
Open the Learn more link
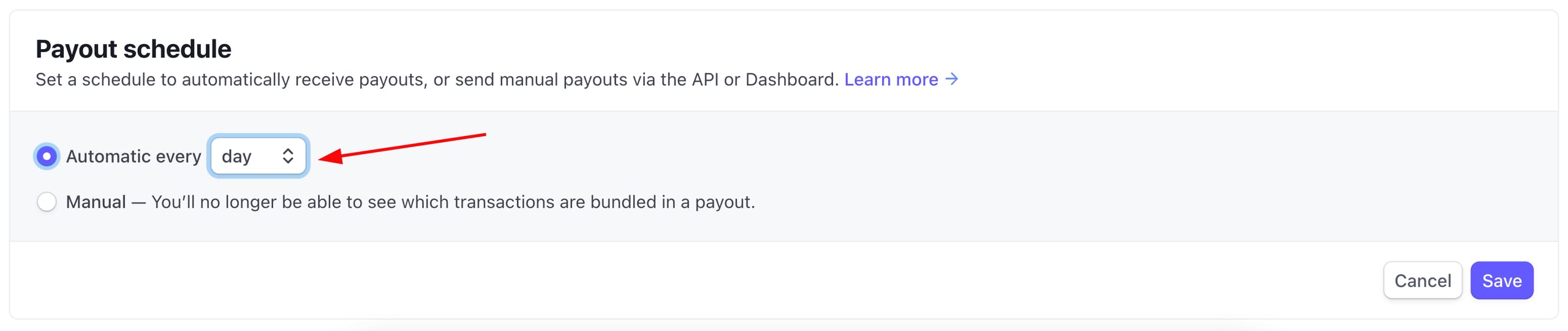tap(891, 79)
